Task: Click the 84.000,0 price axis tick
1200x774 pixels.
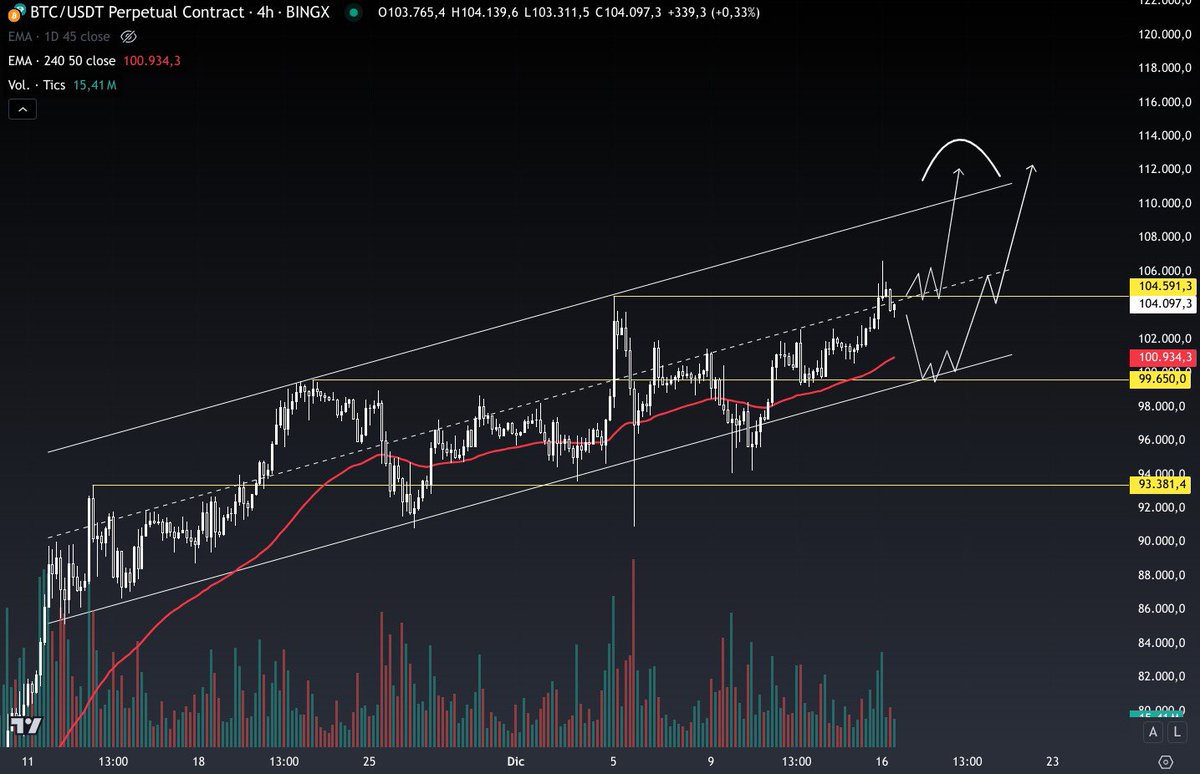Action: point(1162,643)
